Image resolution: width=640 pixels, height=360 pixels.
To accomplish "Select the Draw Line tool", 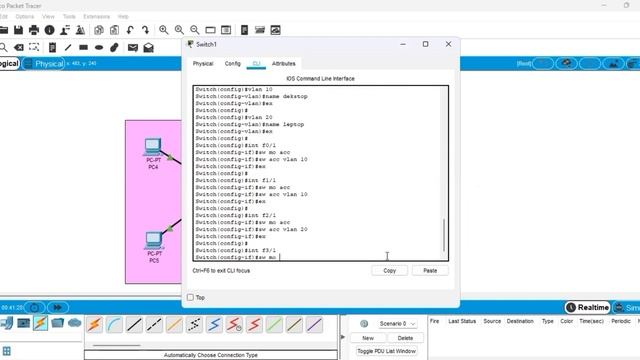I will (68, 48).
